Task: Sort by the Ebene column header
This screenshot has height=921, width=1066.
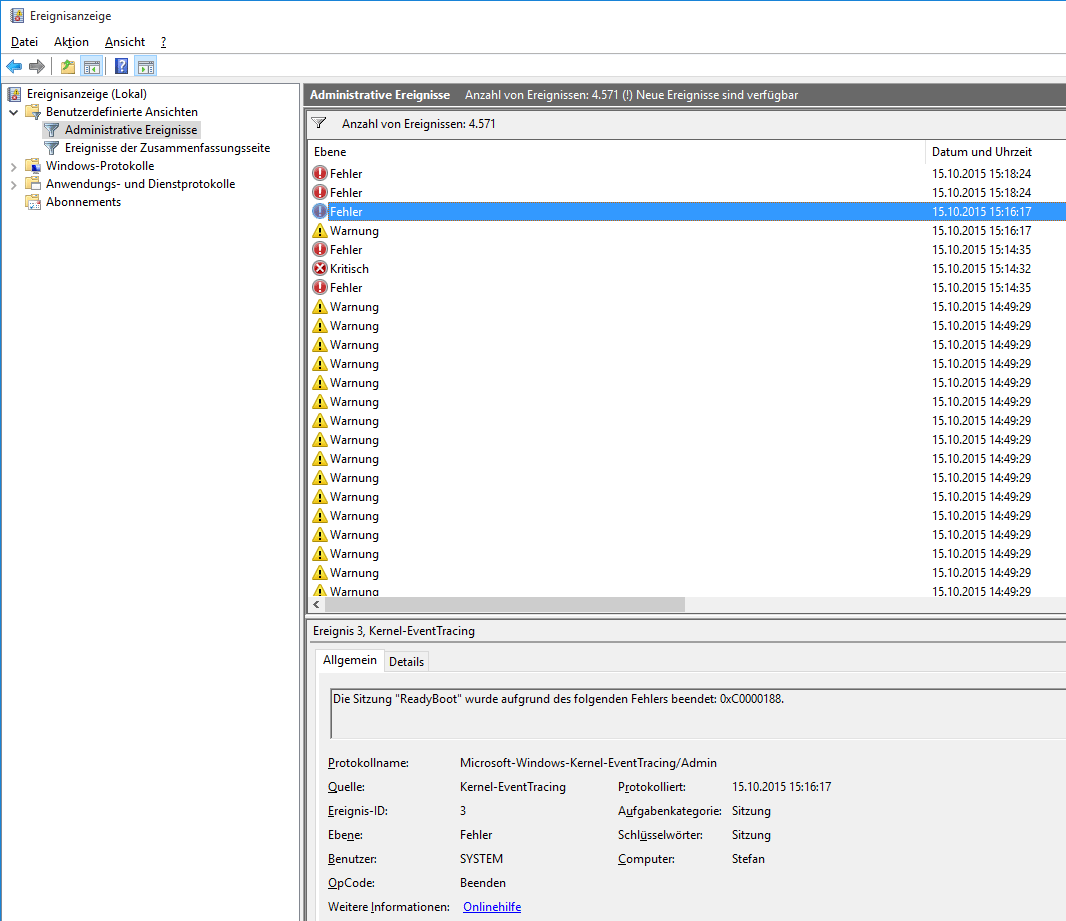Action: click(x=617, y=152)
